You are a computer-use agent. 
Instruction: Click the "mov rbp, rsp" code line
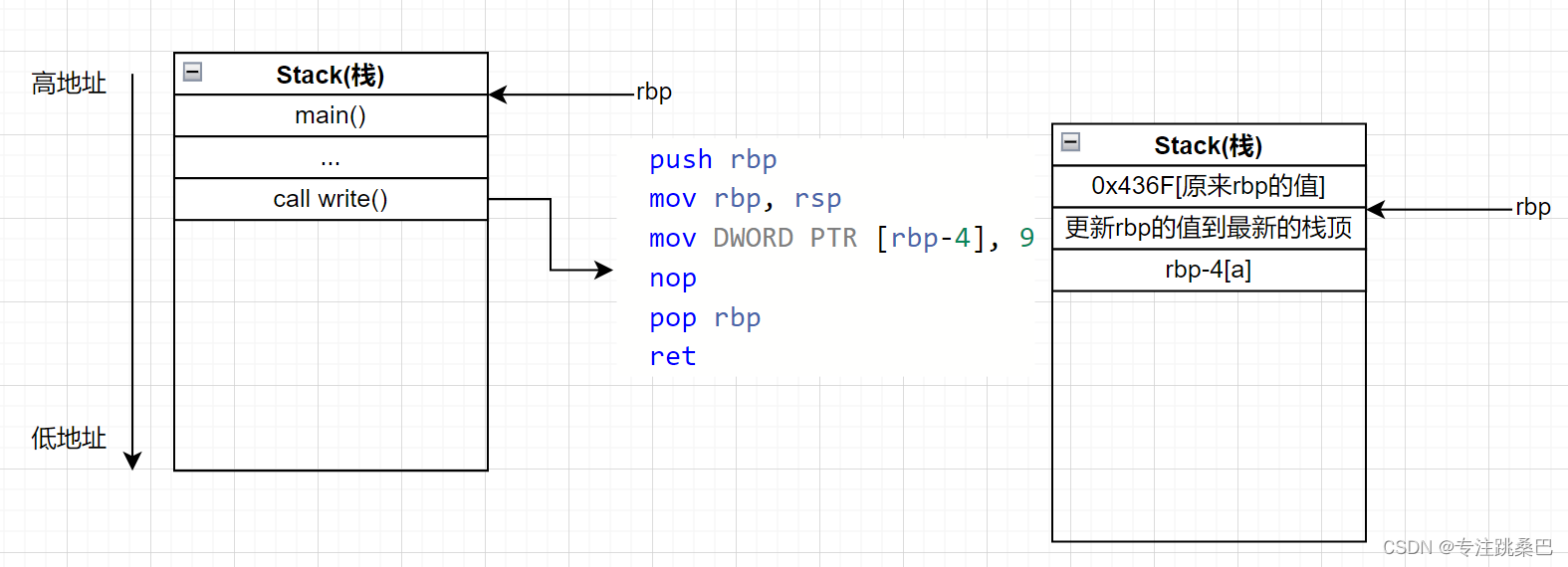tap(745, 199)
